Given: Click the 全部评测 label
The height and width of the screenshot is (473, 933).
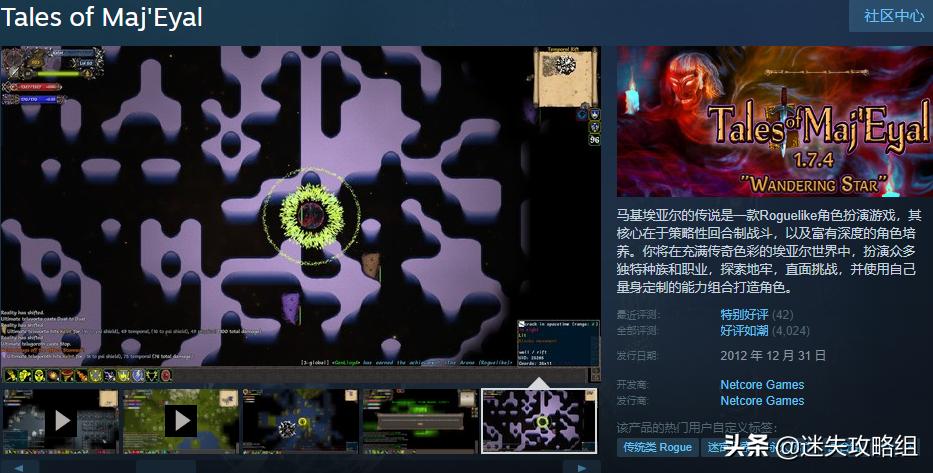Looking at the screenshot, I should [x=638, y=331].
